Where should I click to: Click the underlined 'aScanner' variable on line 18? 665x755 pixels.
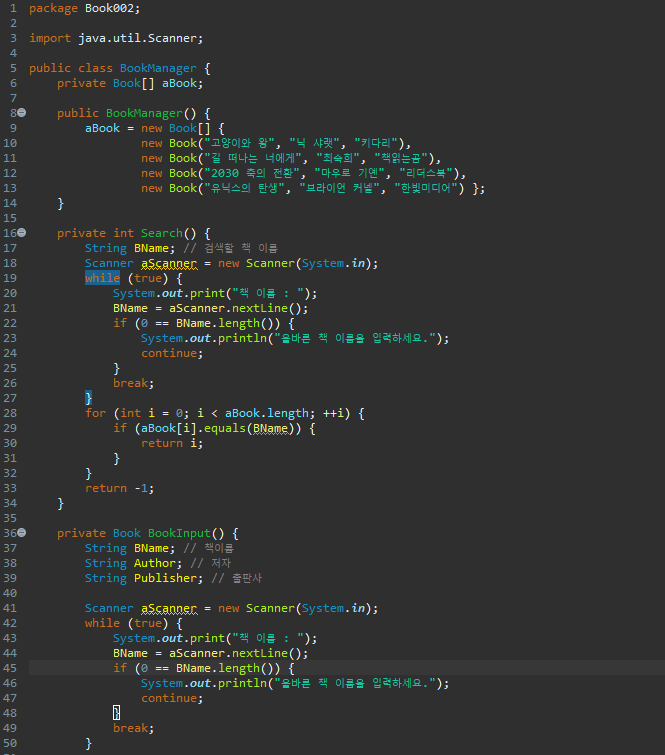(x=169, y=263)
